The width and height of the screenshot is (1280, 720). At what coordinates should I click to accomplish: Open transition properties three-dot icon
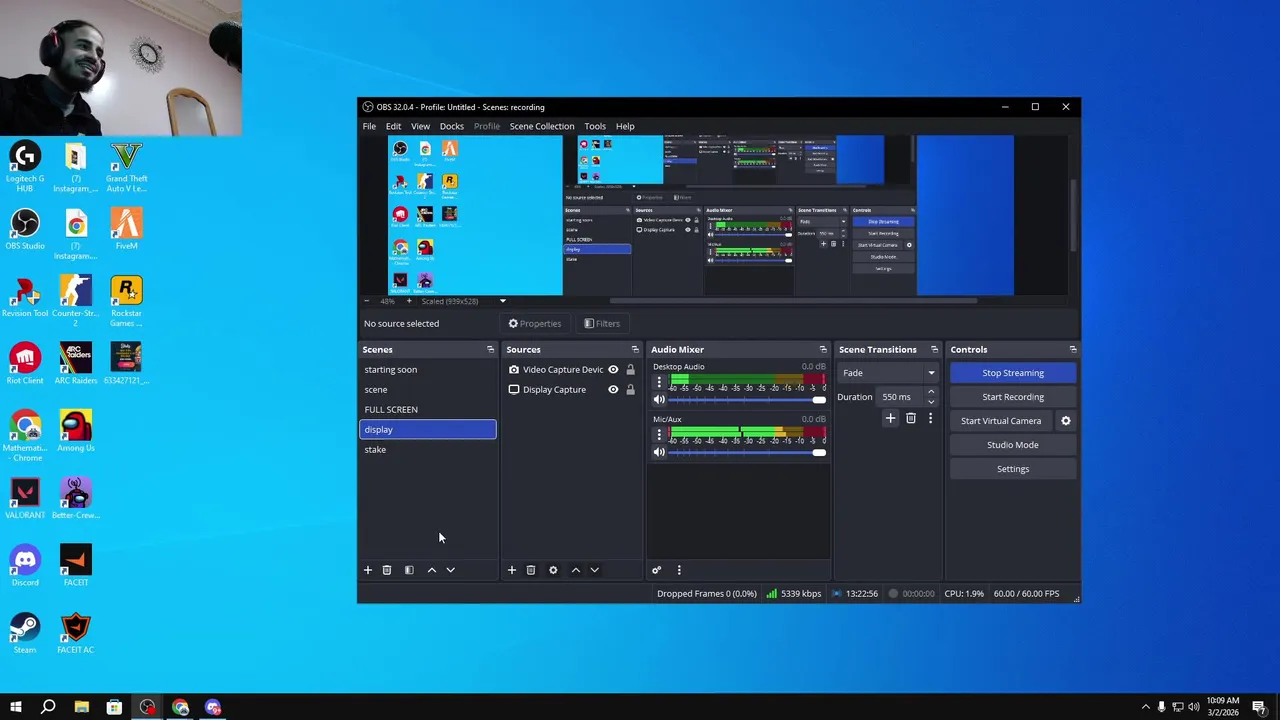(x=930, y=418)
